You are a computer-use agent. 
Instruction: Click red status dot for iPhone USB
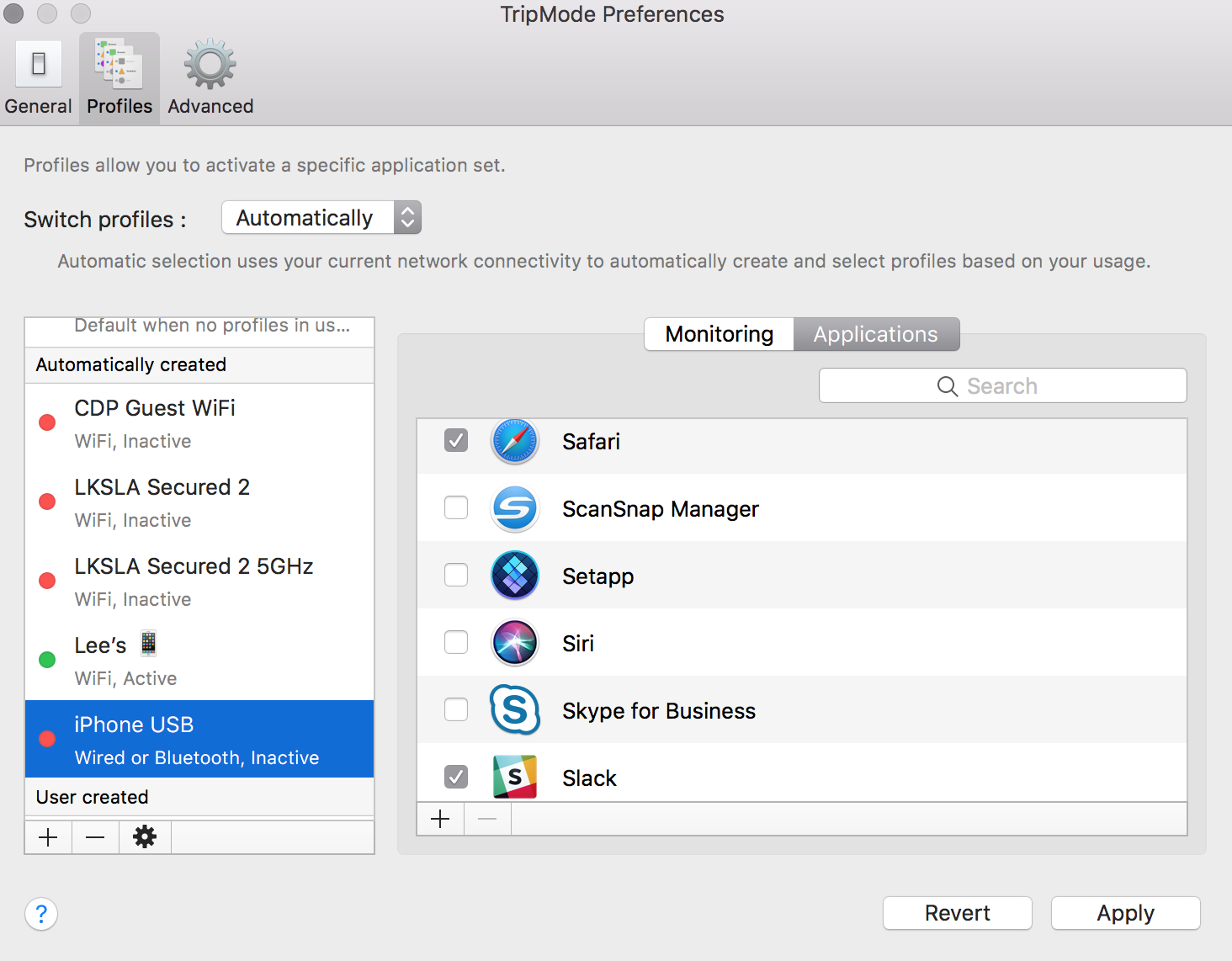click(x=47, y=739)
